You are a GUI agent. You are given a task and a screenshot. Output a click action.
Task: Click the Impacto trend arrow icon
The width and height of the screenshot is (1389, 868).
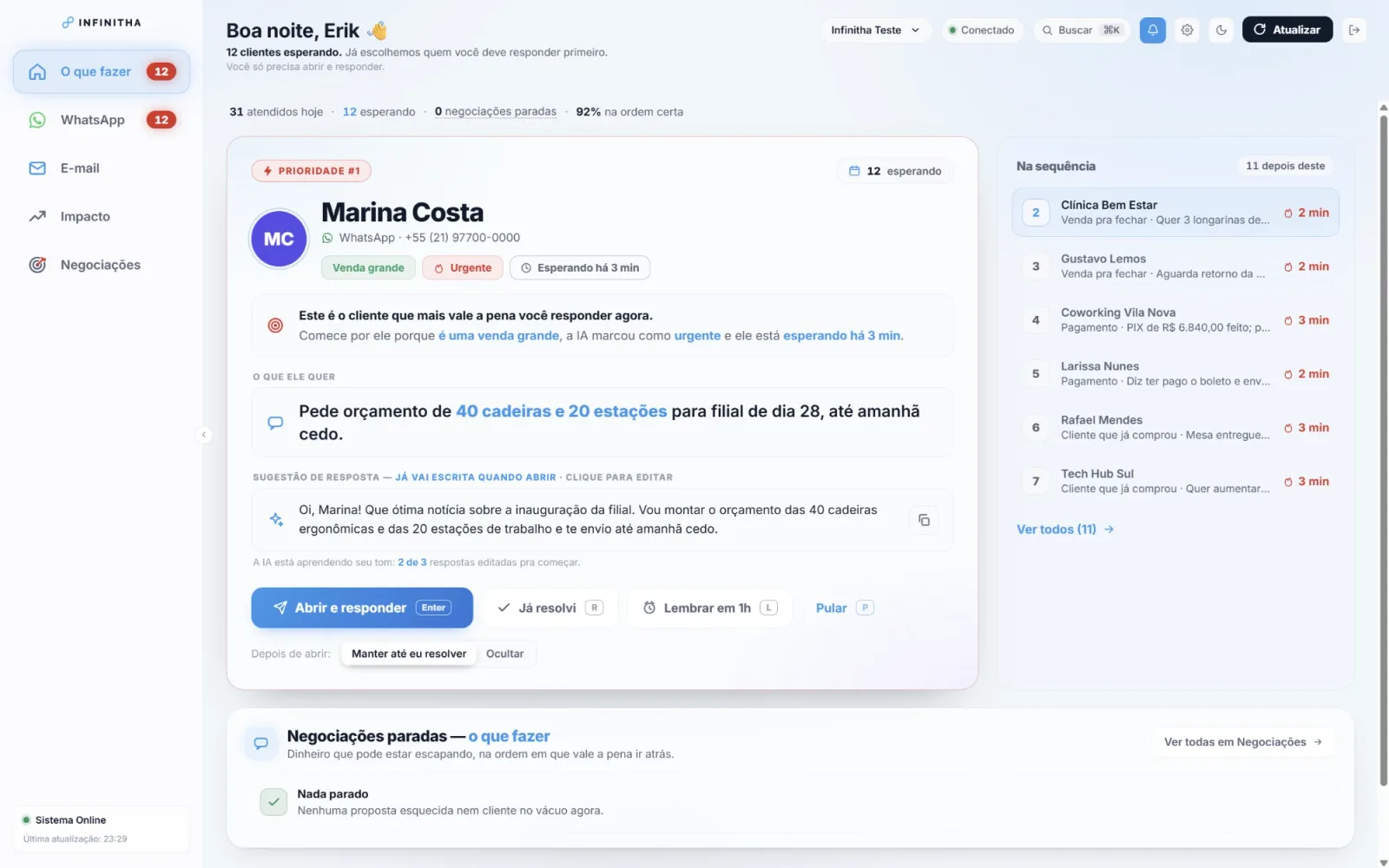tap(37, 216)
